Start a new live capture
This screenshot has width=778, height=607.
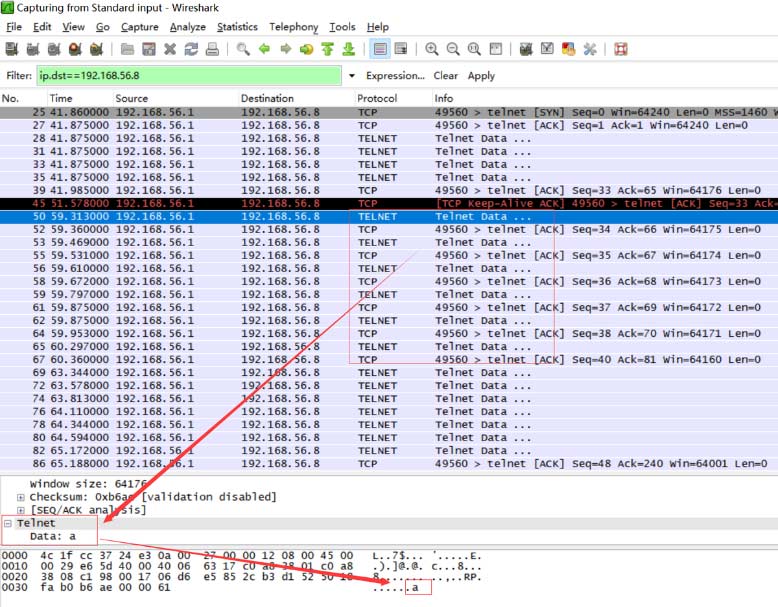[x=56, y=49]
